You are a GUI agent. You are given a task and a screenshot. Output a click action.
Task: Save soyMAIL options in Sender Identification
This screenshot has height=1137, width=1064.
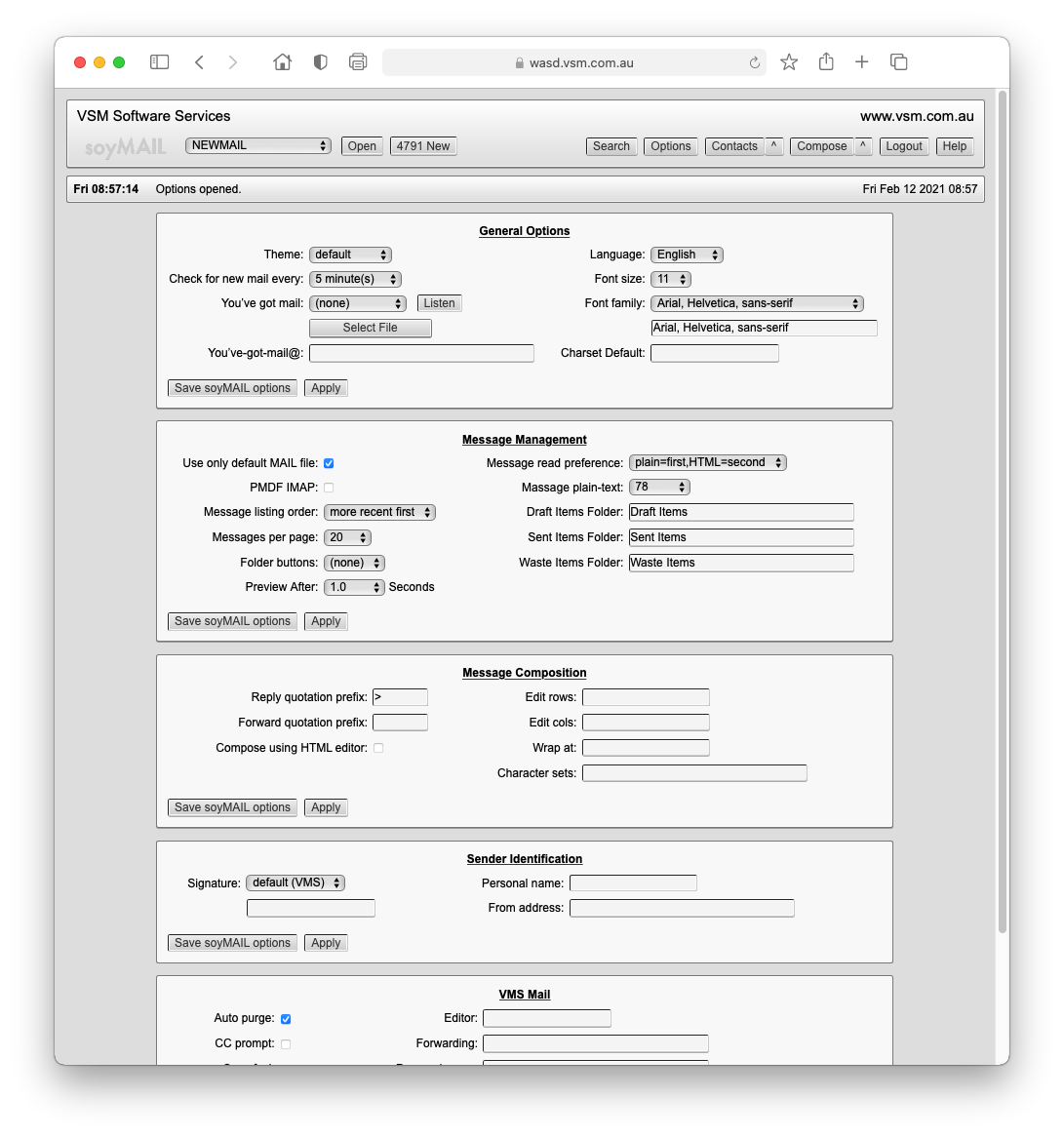[232, 943]
